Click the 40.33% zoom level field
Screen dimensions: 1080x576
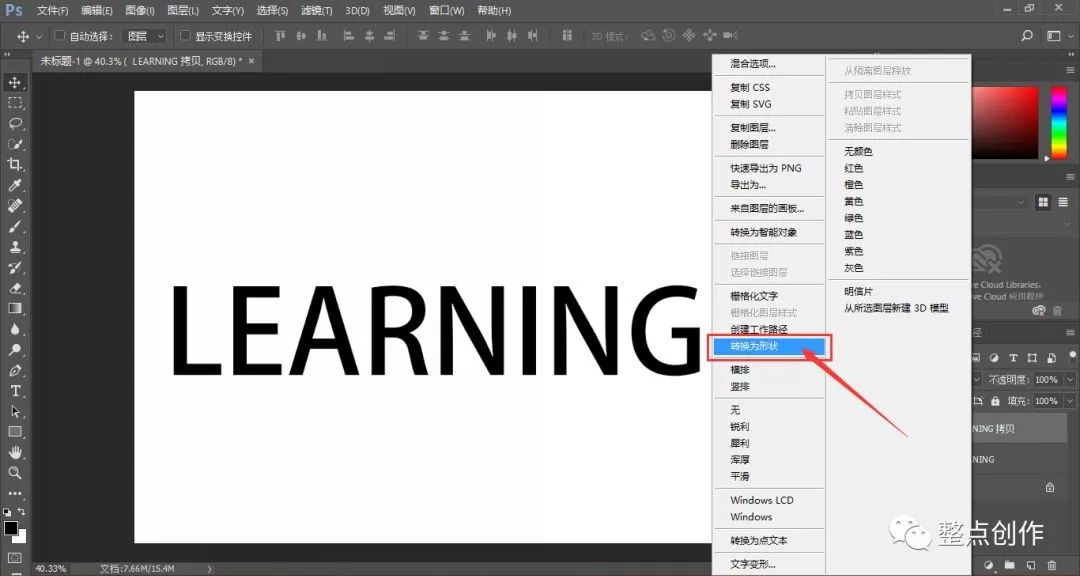click(x=50, y=569)
